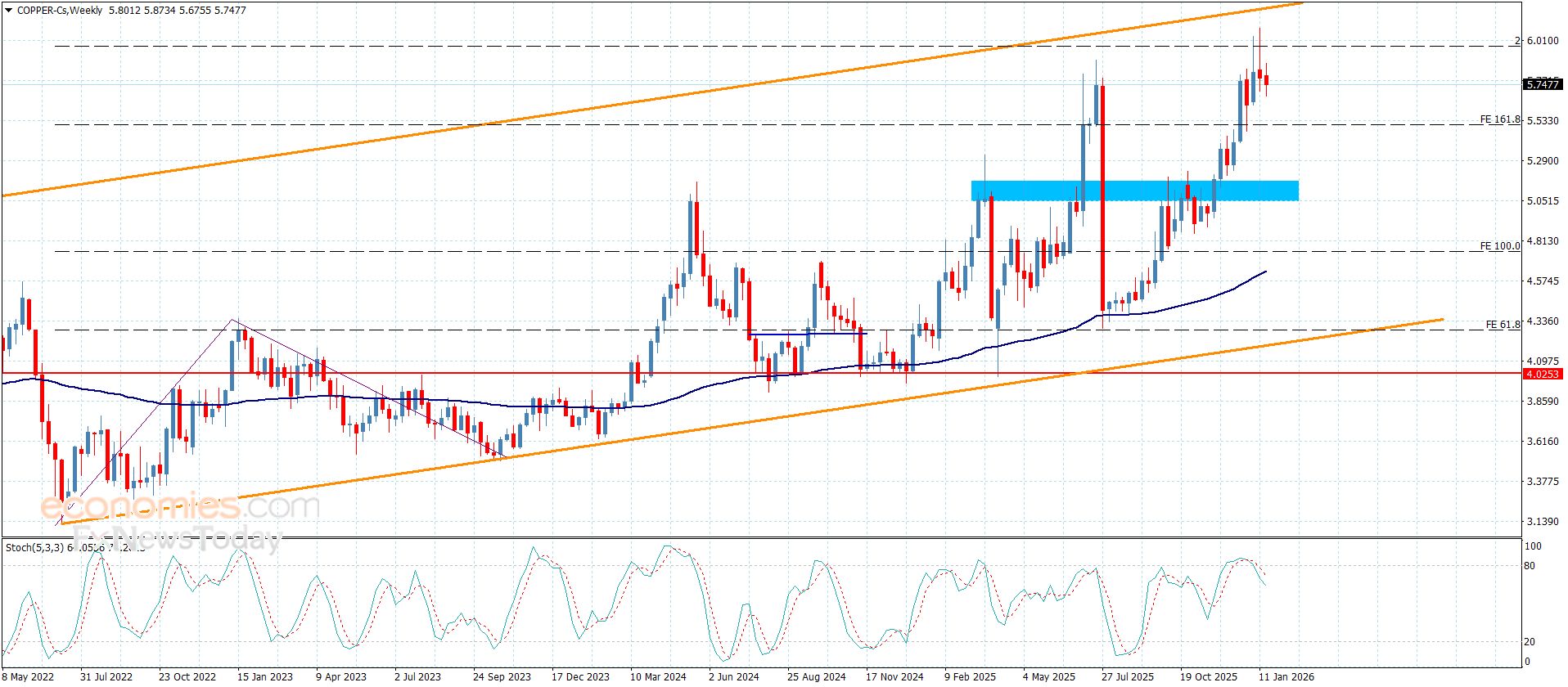
Task: Click the 10 Mar 2024 date label
Action: (657, 677)
